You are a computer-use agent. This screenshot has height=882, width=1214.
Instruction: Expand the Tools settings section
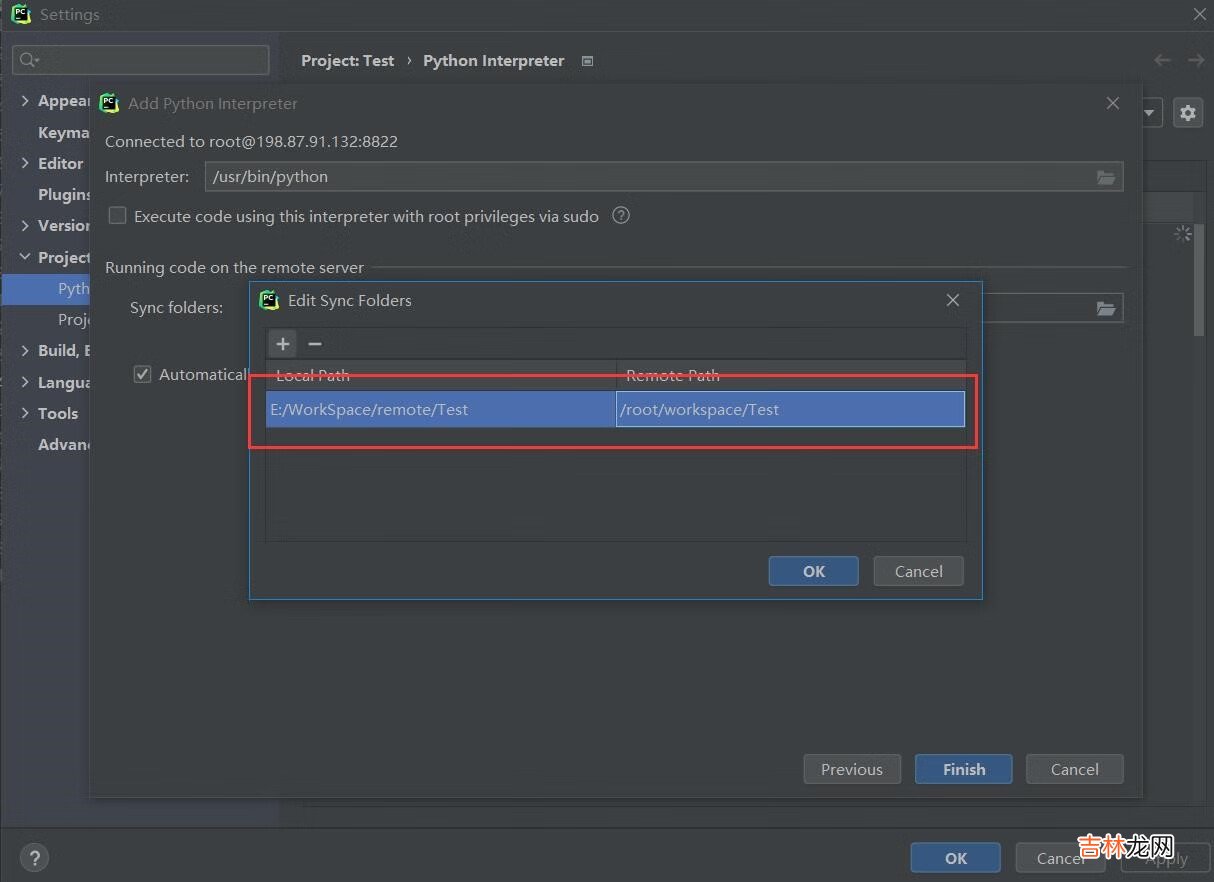click(26, 413)
